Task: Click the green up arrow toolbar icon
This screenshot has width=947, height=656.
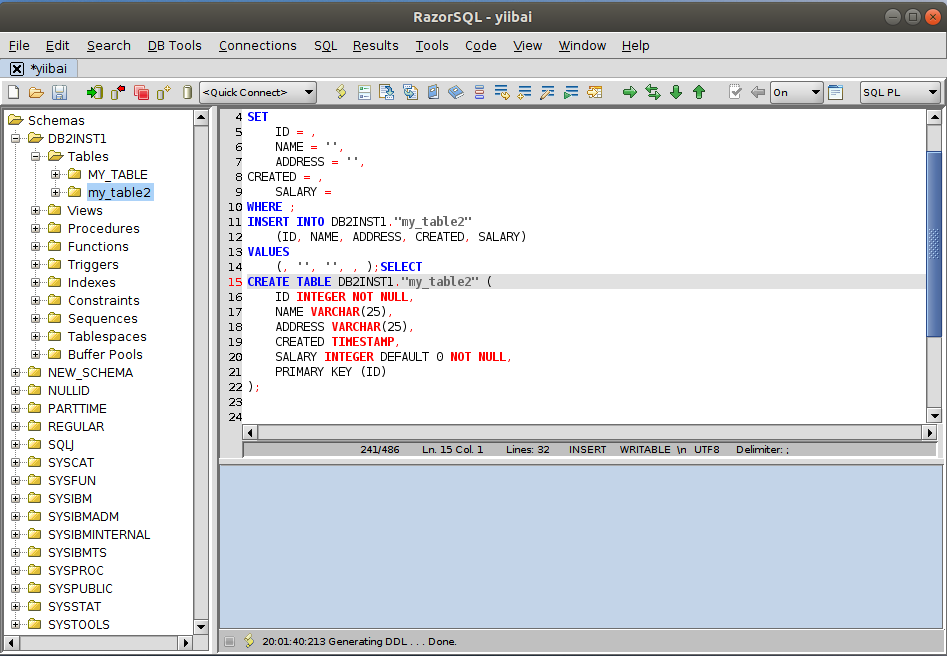Action: point(699,92)
